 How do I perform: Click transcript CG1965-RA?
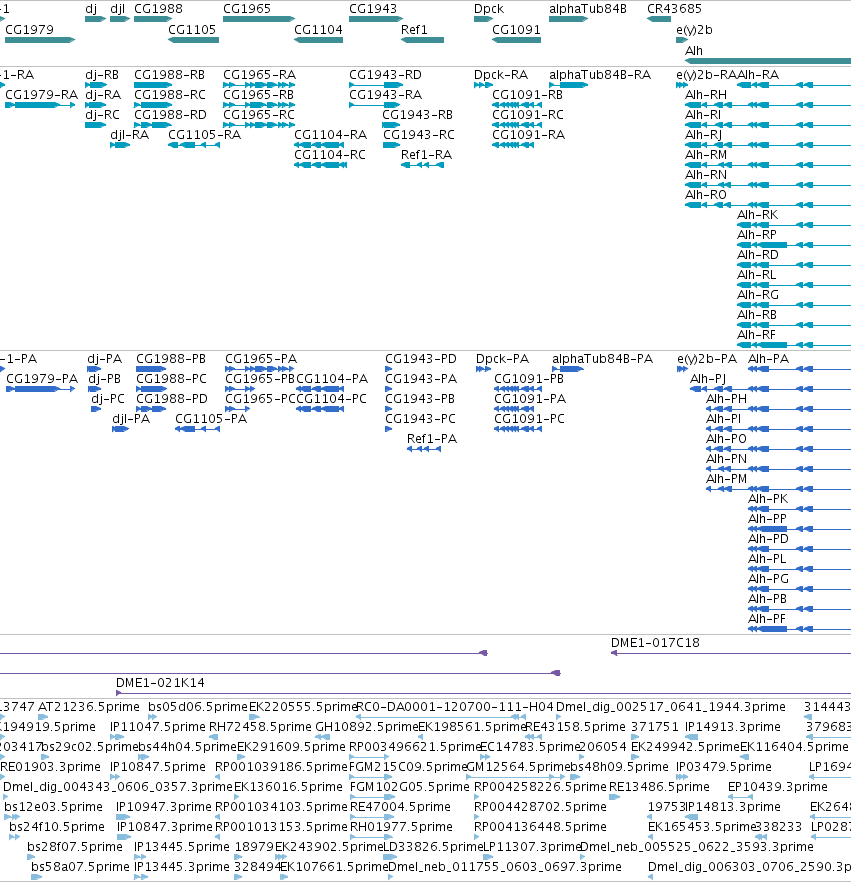[x=259, y=85]
